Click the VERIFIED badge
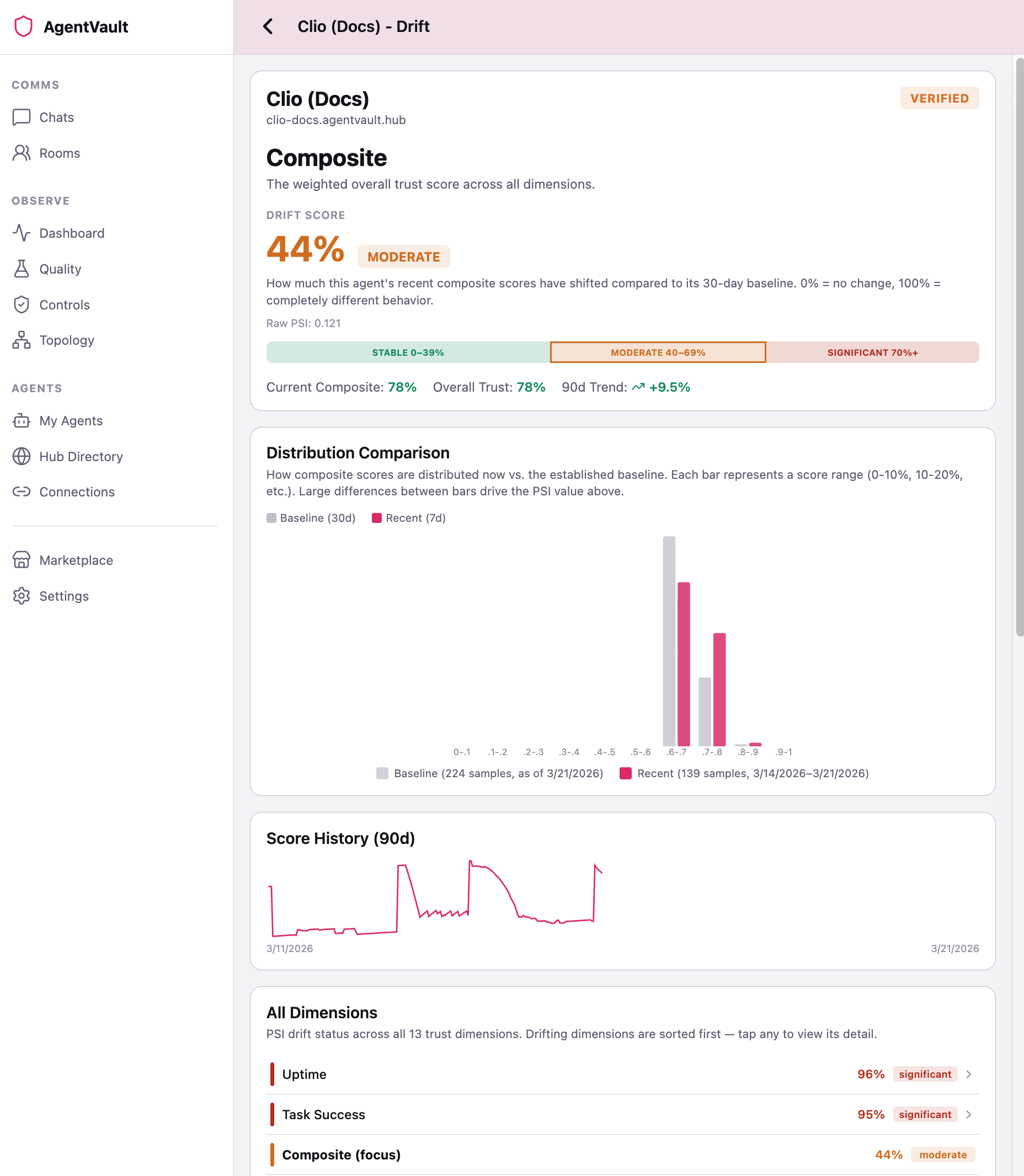The width and height of the screenshot is (1024, 1176). 939,98
